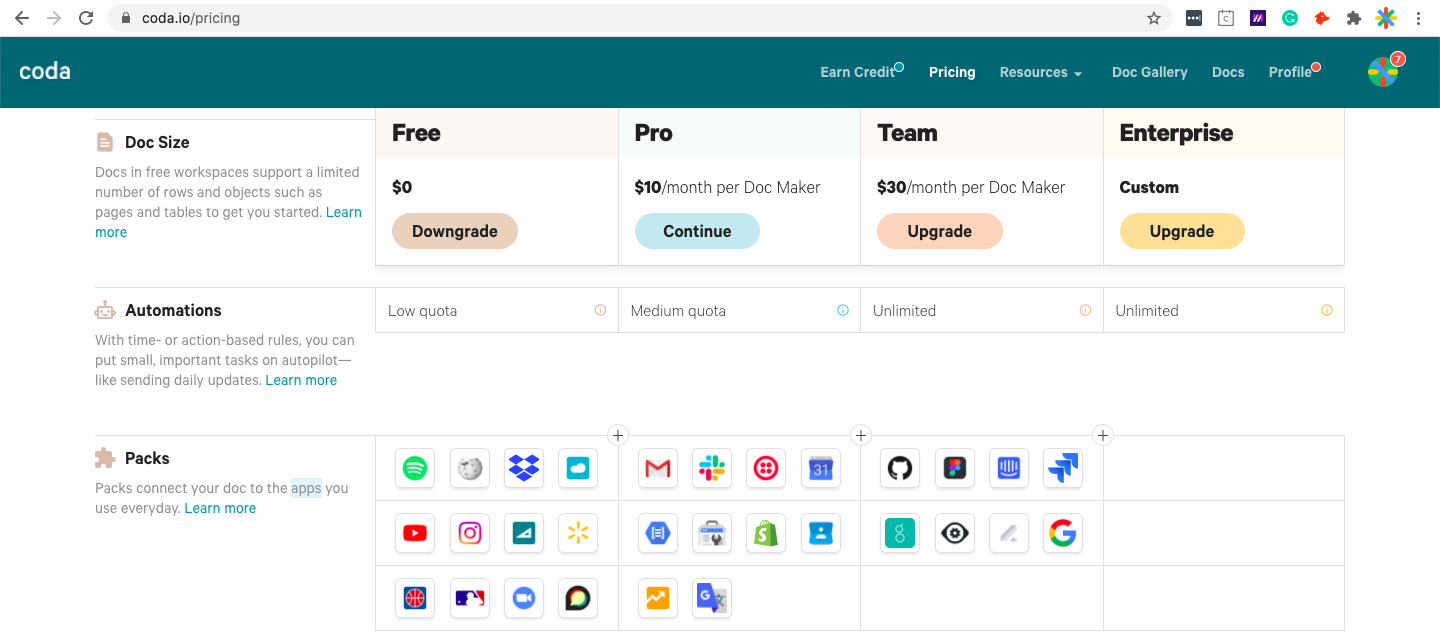Click the Intercom pack icon
The height and width of the screenshot is (643, 1440).
(1009, 468)
